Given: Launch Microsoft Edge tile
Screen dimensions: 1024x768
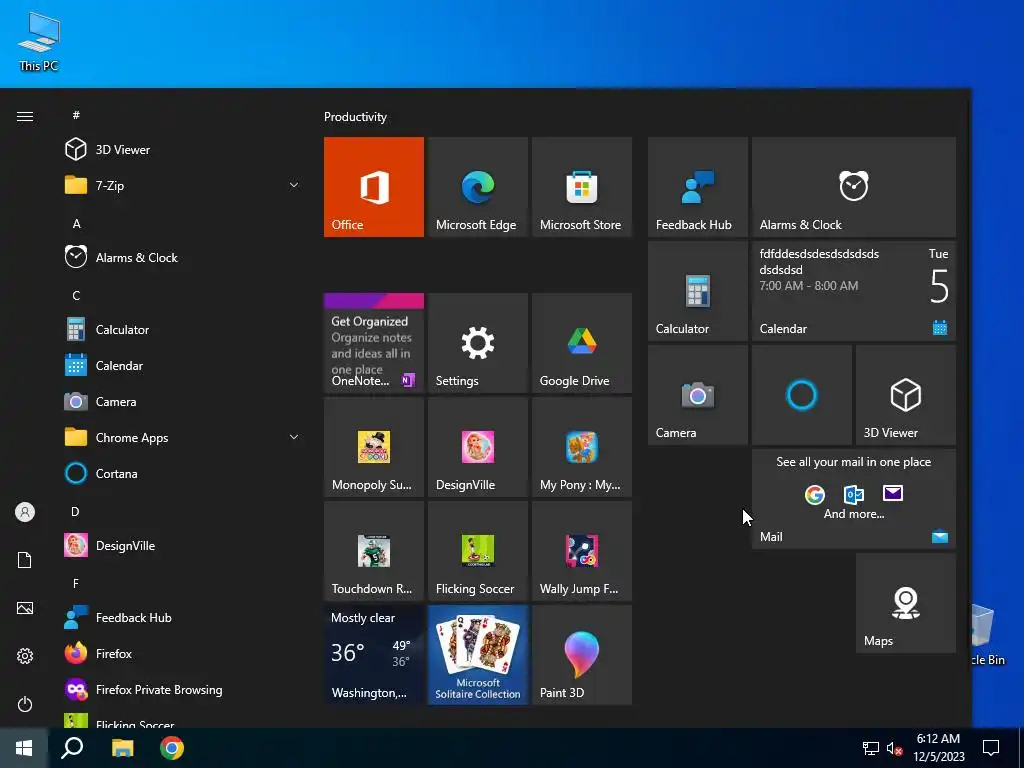Looking at the screenshot, I should pyautogui.click(x=477, y=187).
